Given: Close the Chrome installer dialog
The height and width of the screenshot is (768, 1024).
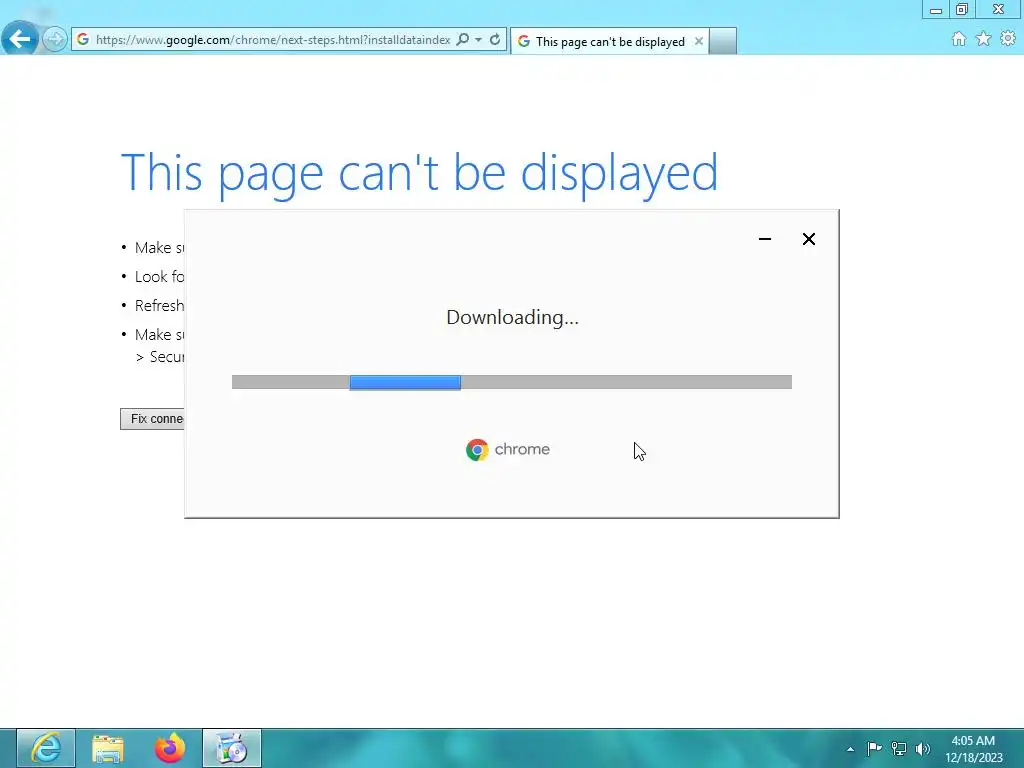Looking at the screenshot, I should click(x=808, y=239).
